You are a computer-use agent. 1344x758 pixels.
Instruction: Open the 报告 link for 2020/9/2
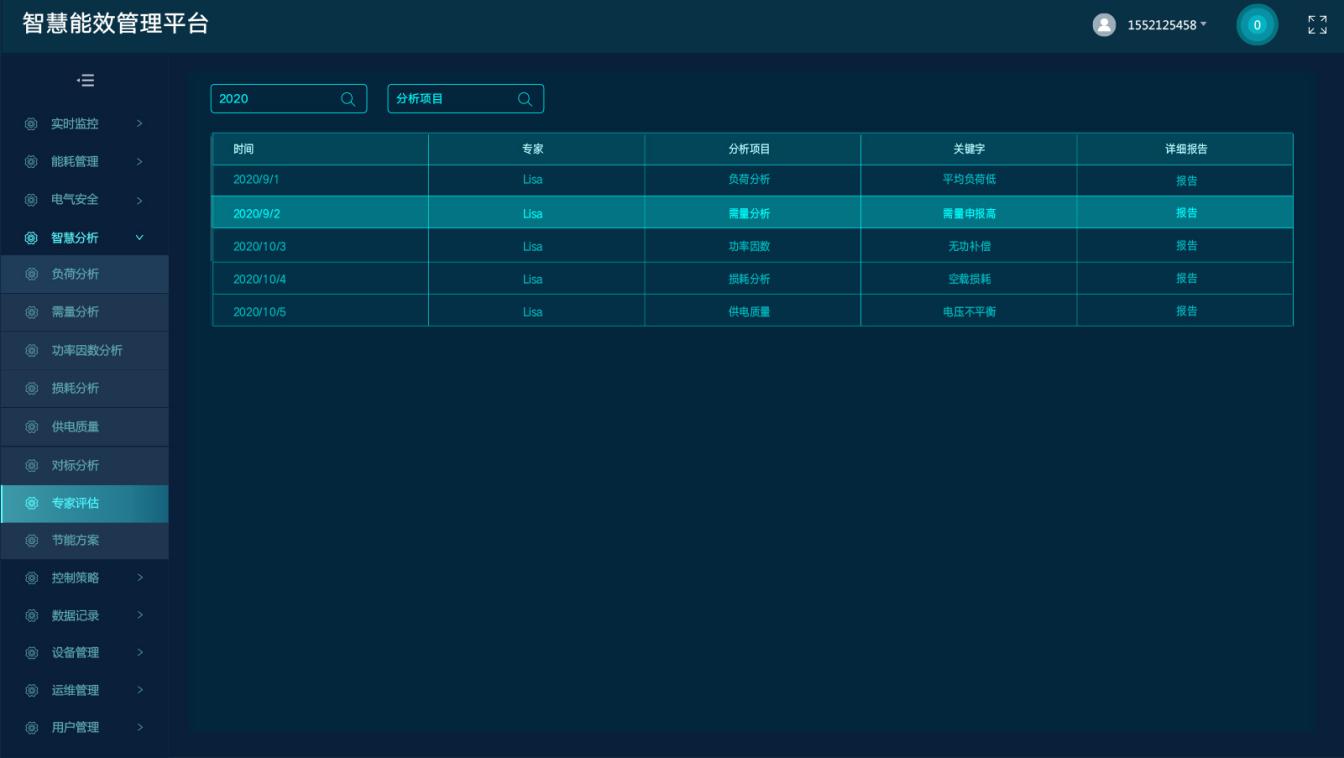(x=1186, y=213)
